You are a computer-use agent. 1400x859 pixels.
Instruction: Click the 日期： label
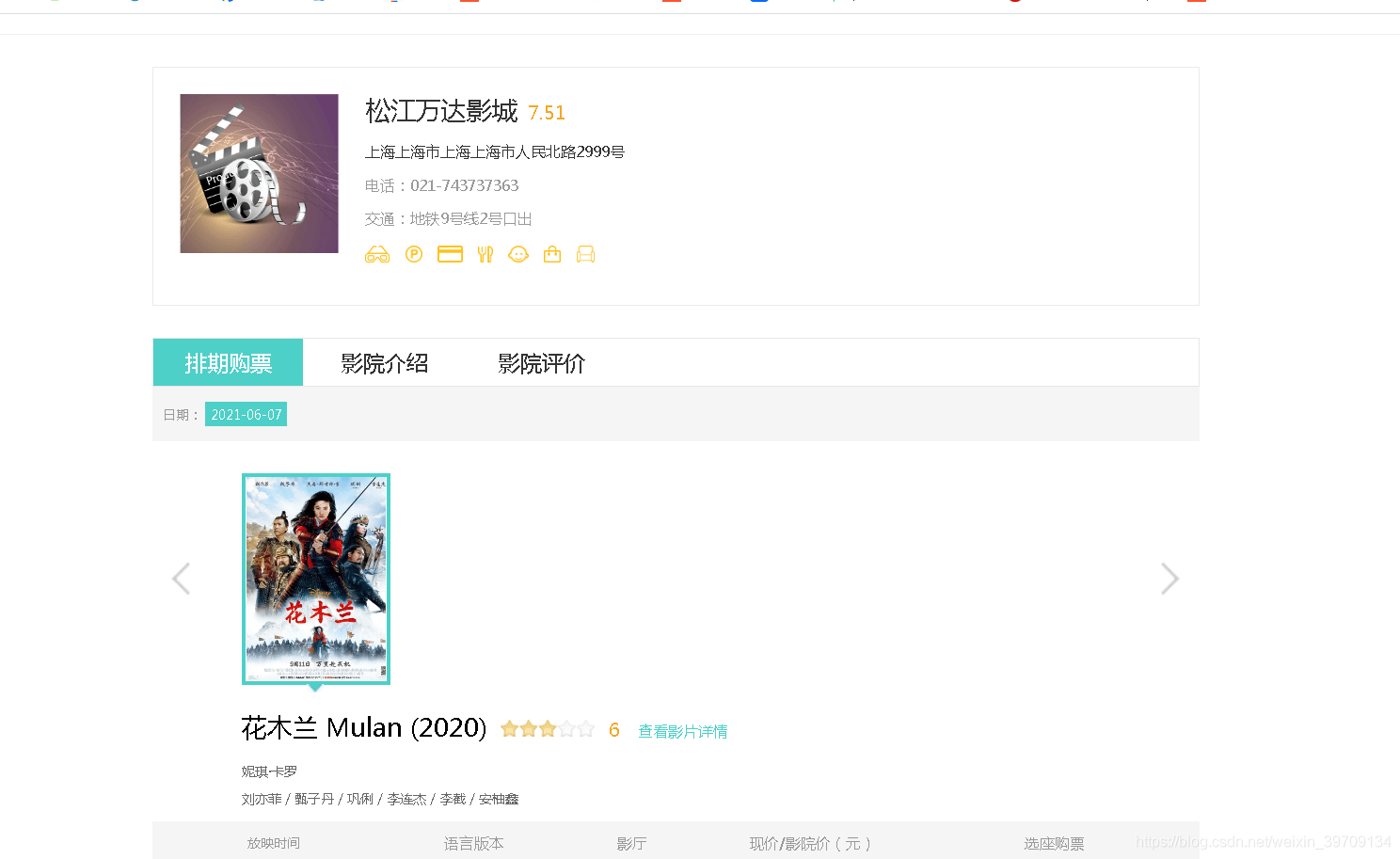click(x=182, y=415)
